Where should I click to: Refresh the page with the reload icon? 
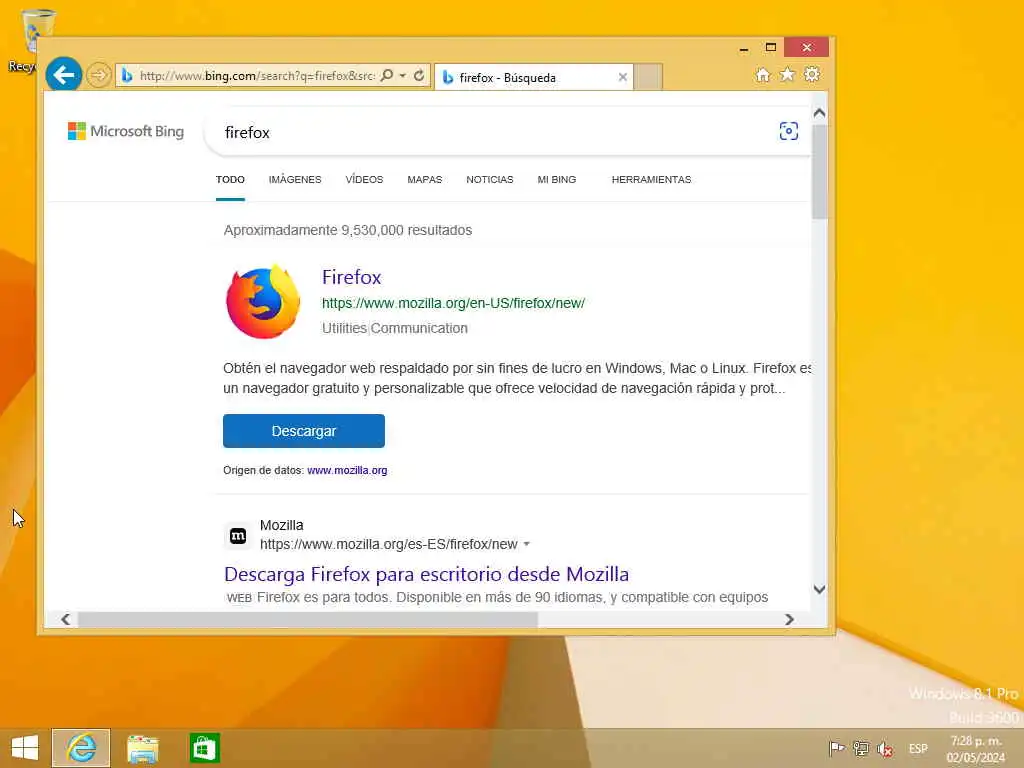(419, 75)
